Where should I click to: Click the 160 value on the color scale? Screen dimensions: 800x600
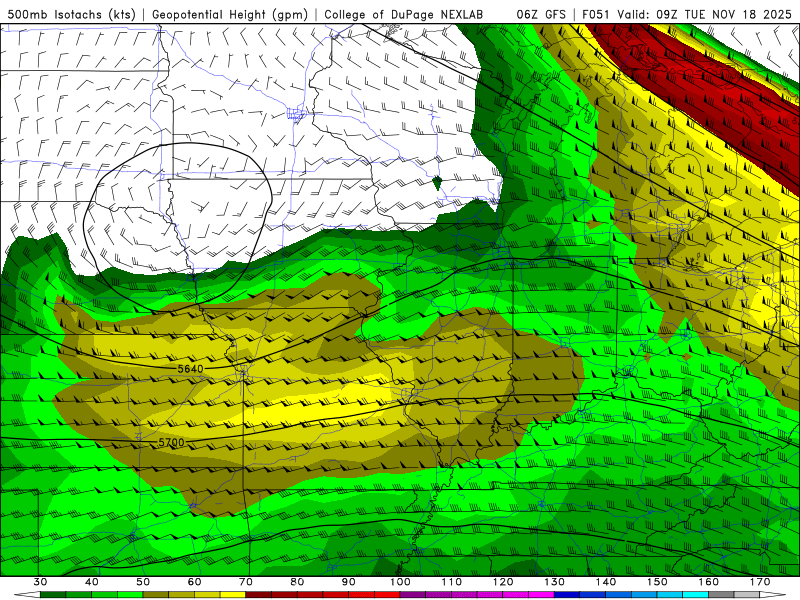[709, 582]
